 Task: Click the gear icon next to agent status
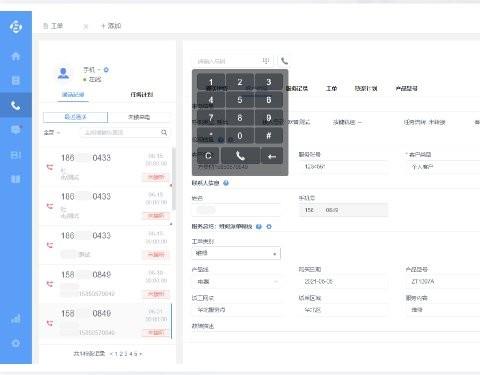[x=106, y=70]
